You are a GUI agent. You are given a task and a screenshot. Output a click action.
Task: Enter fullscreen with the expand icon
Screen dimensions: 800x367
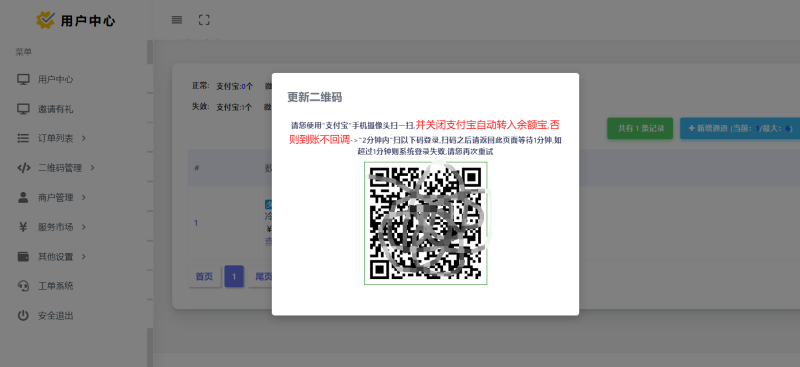pyautogui.click(x=204, y=20)
